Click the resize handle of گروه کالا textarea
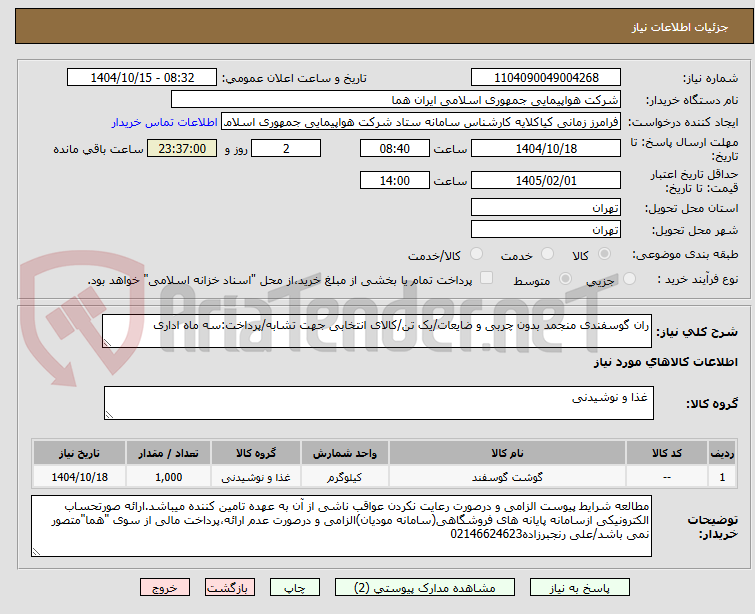Viewport: 755px width, 614px height. click(x=109, y=414)
